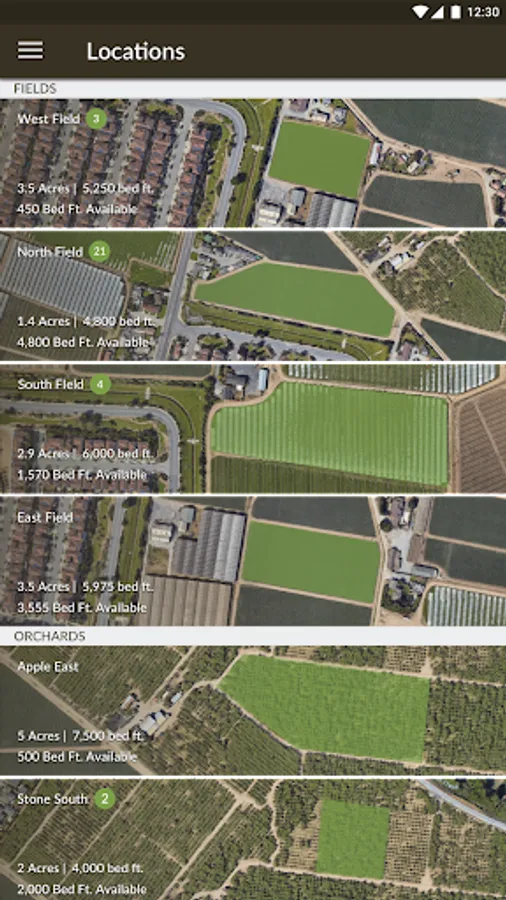
Task: Open the East Field location card
Action: pos(253,561)
